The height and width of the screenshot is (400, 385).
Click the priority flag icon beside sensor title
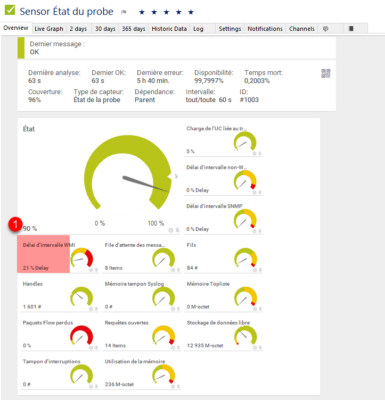124,12
